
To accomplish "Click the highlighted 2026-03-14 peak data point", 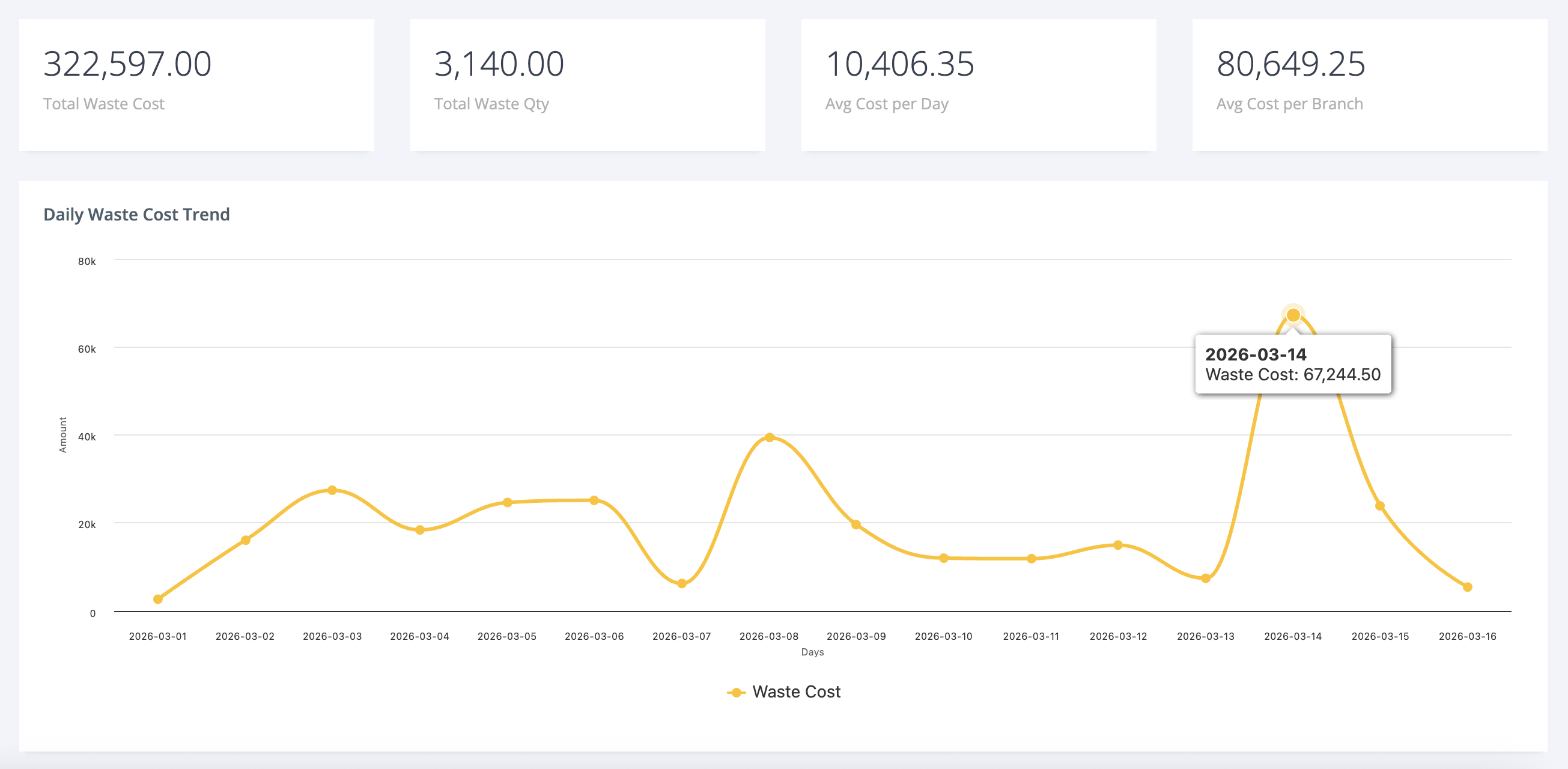I will click(x=1293, y=315).
